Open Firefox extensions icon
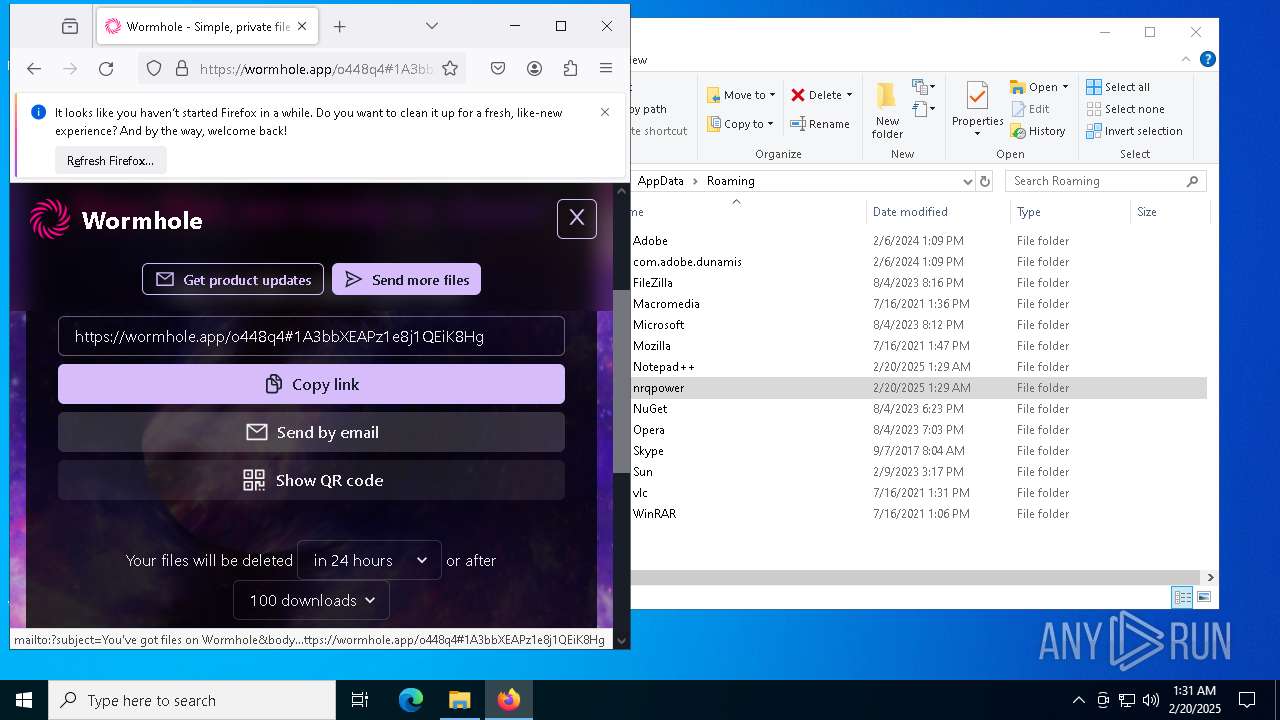 click(x=570, y=68)
